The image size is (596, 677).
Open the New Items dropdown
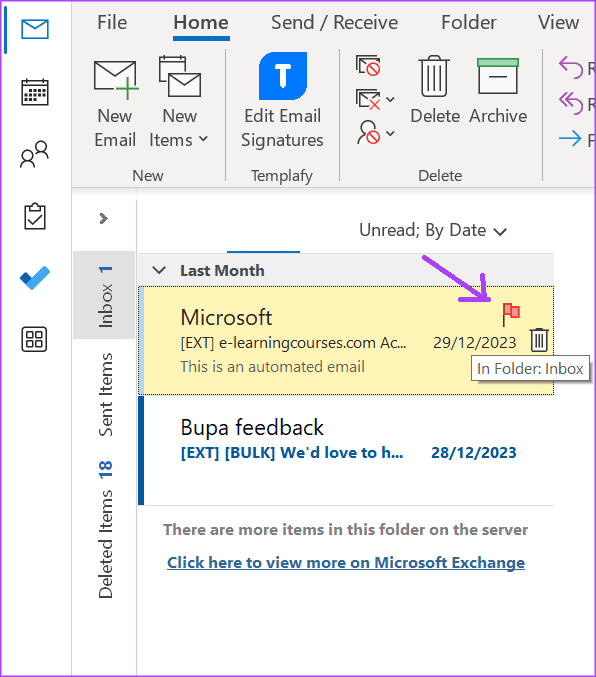[179, 104]
